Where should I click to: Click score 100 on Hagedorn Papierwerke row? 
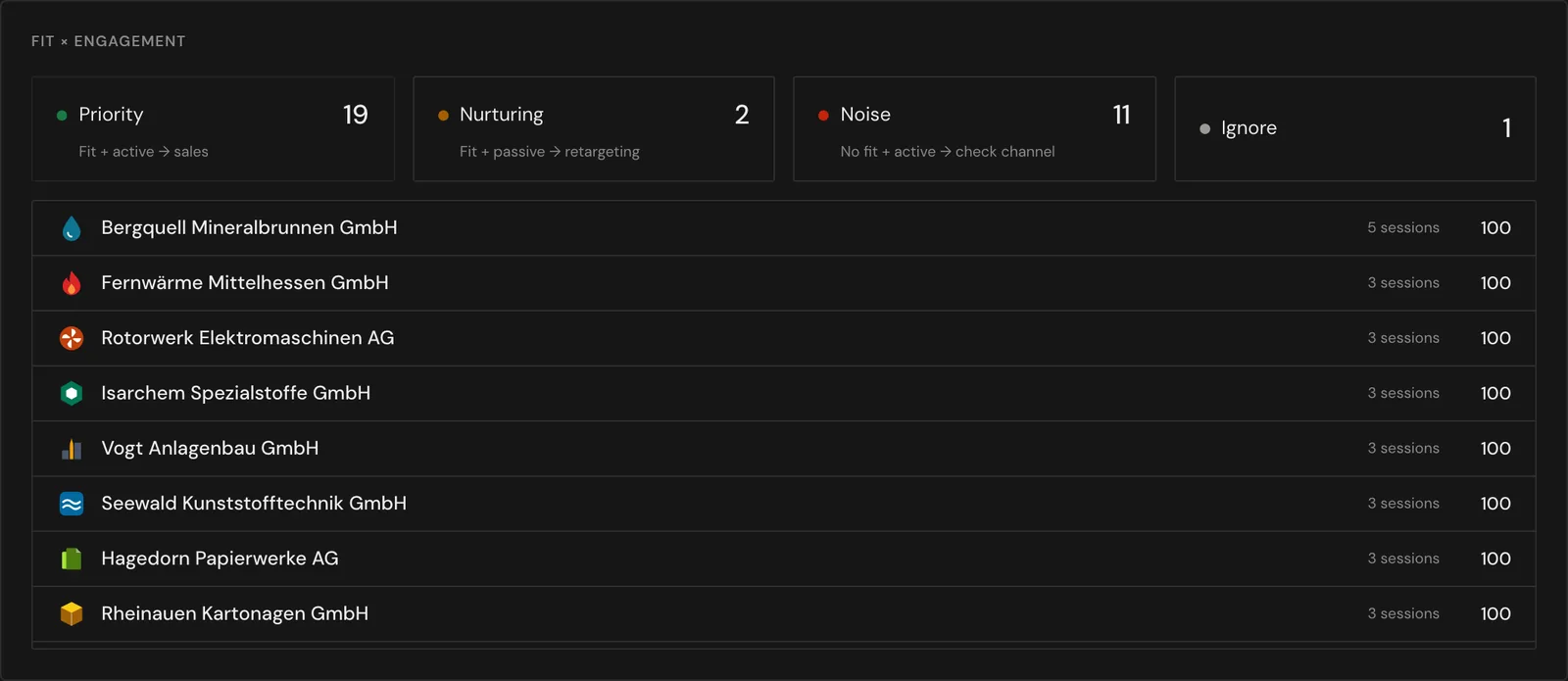[x=1495, y=559]
